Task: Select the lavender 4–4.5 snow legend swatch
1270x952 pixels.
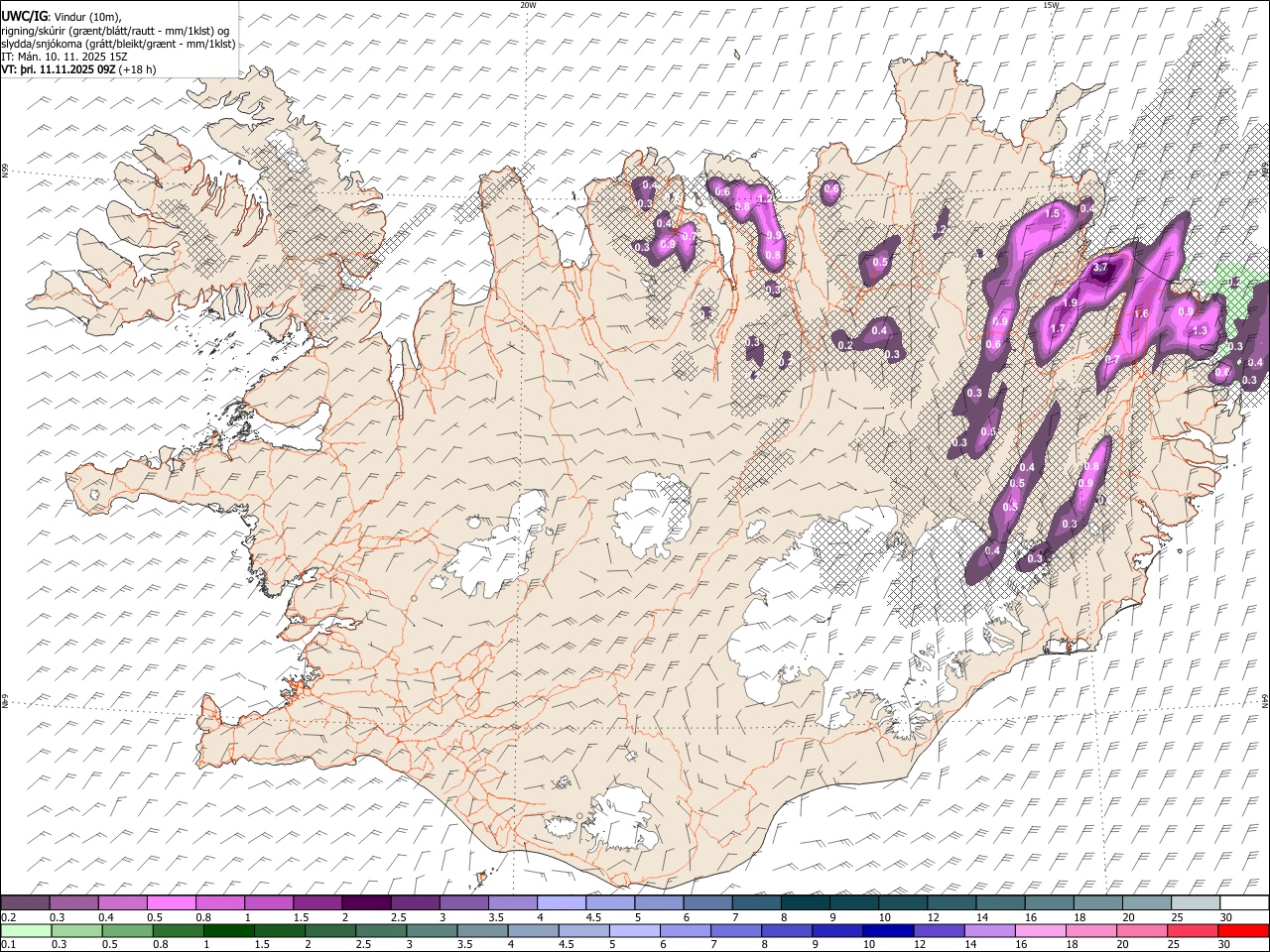Action: 561,902
